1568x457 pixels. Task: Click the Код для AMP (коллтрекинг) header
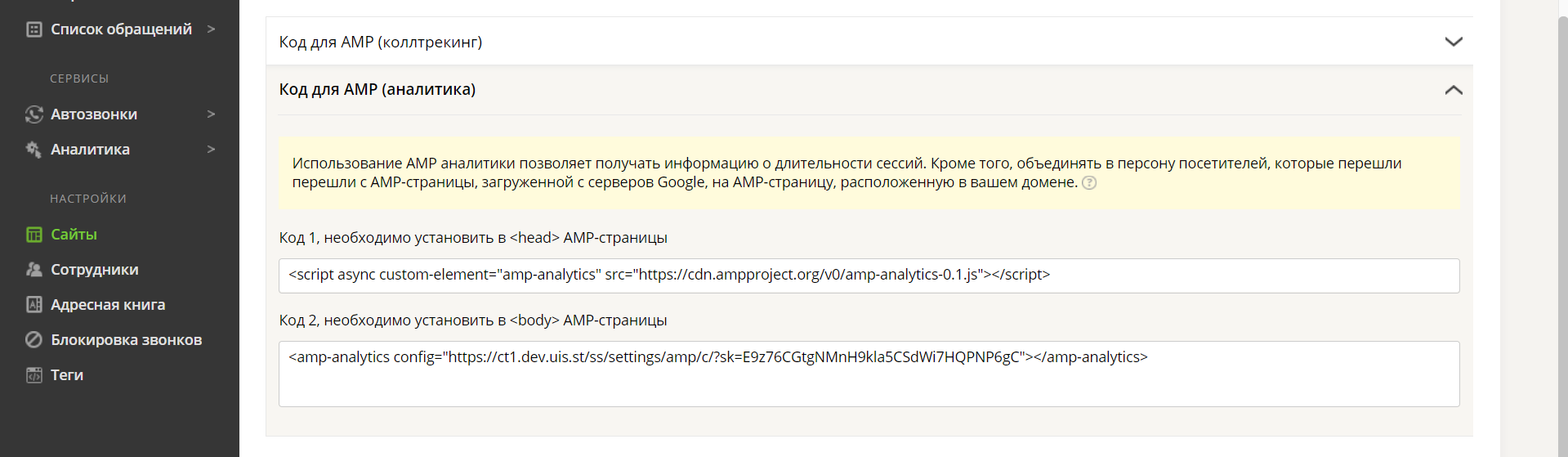869,42
